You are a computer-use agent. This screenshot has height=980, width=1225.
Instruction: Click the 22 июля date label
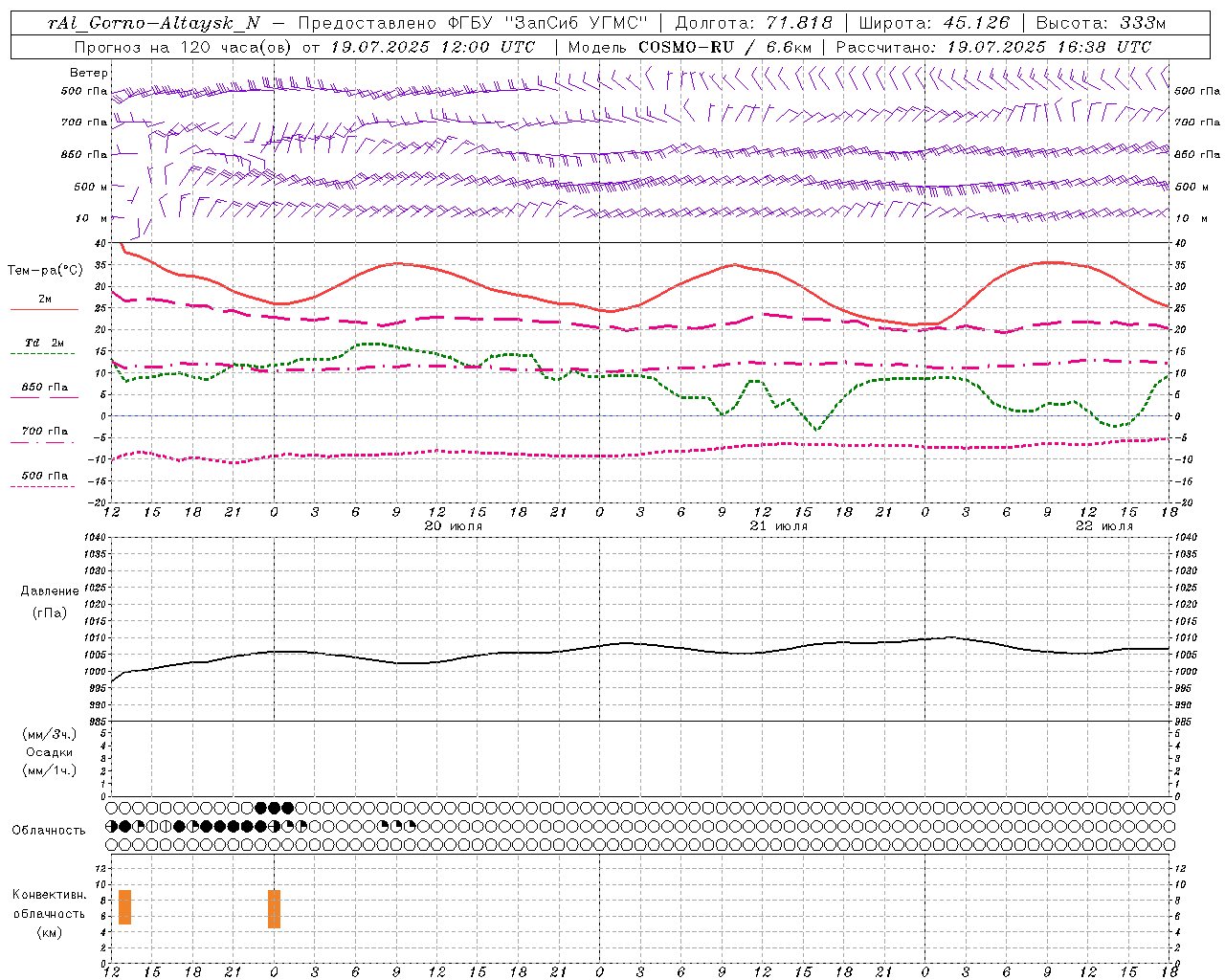pos(1103,526)
